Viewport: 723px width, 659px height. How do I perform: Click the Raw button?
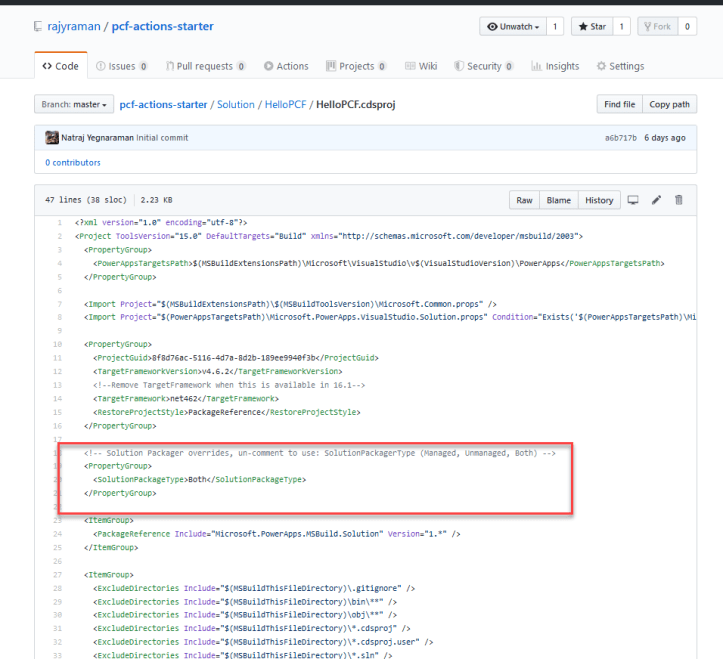point(524,200)
